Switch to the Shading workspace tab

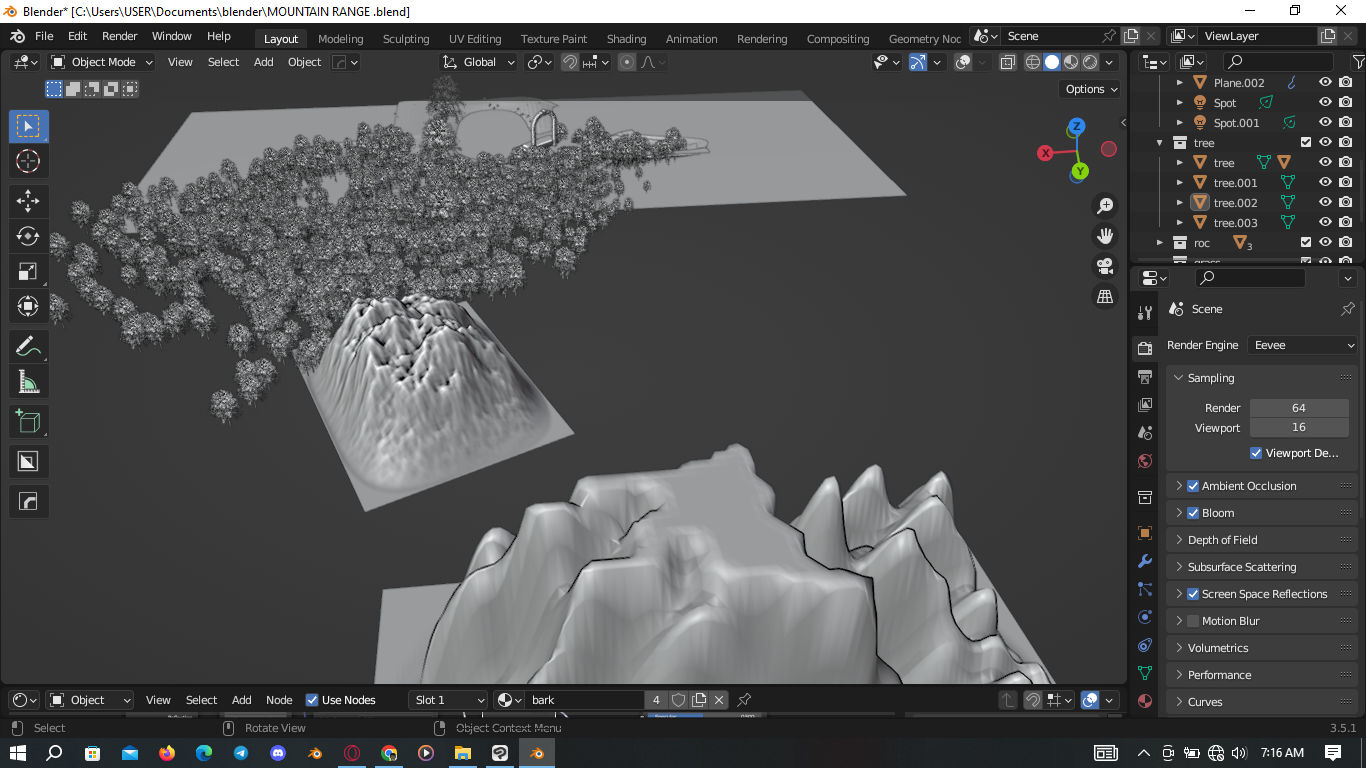(626, 39)
